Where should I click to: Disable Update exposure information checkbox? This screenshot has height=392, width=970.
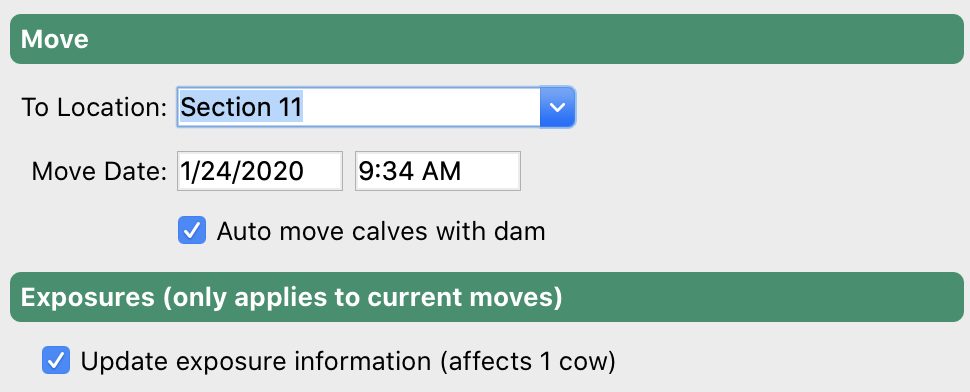(x=56, y=360)
